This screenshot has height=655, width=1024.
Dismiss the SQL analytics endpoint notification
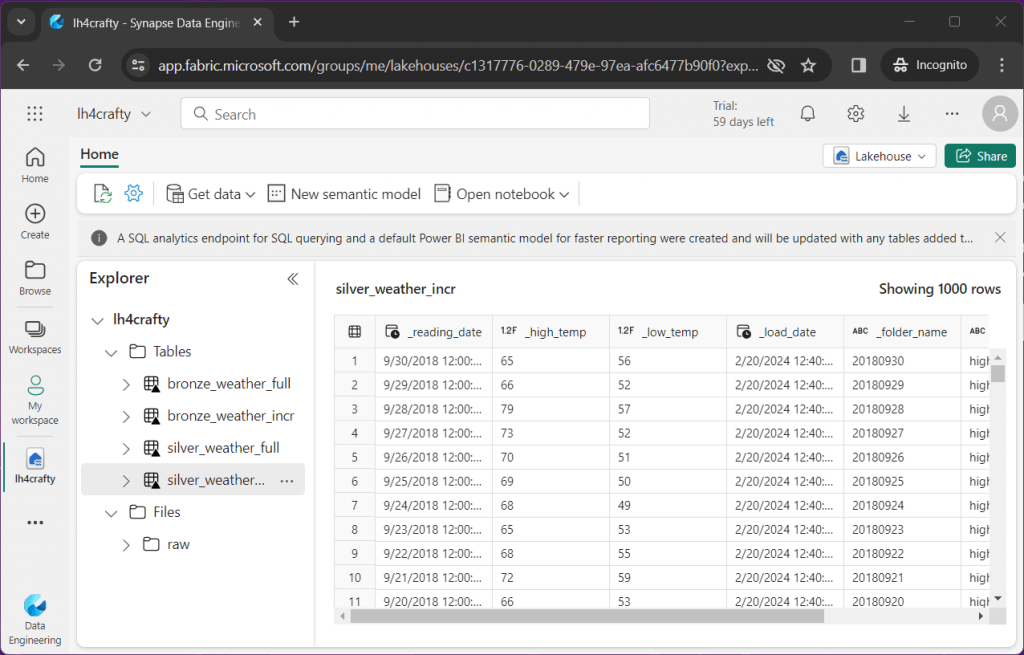coord(999,238)
